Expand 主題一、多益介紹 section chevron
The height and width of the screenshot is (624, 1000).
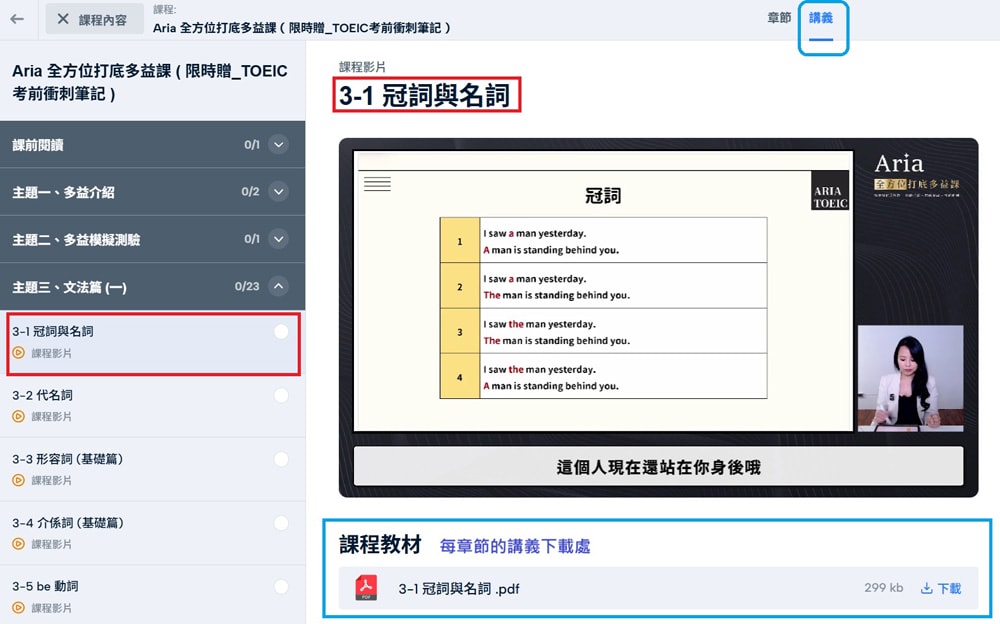tap(279, 191)
